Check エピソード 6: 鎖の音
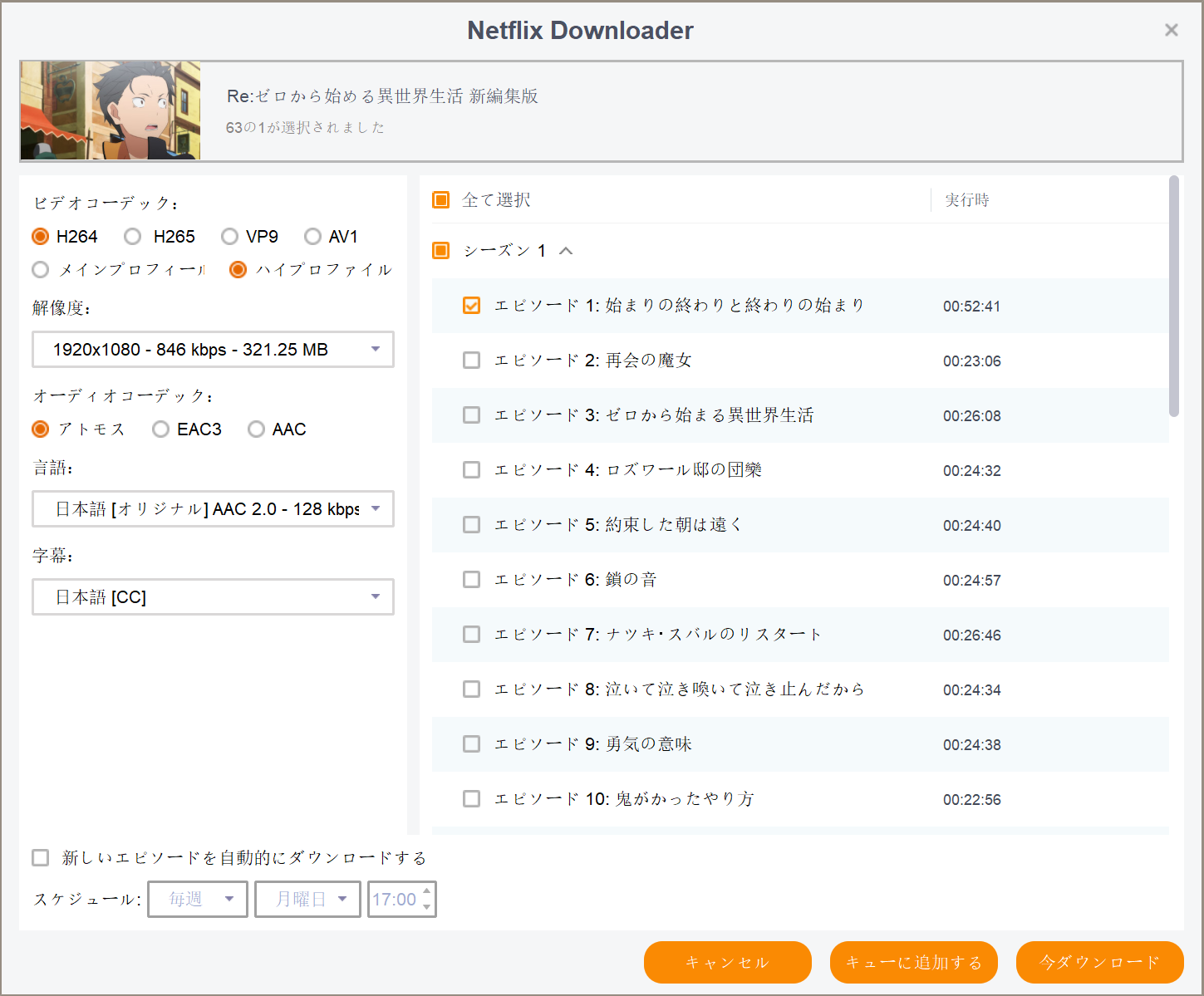The image size is (1204, 996). coord(471,580)
